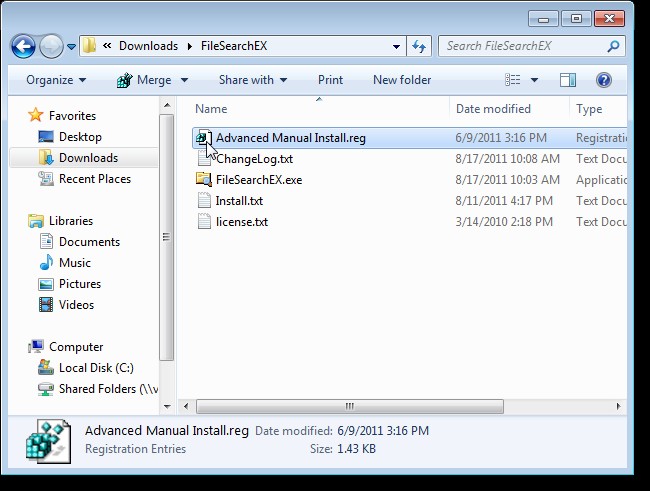Expand the address bar history dropdown
Viewport: 650px width, 491px height.
(396, 46)
